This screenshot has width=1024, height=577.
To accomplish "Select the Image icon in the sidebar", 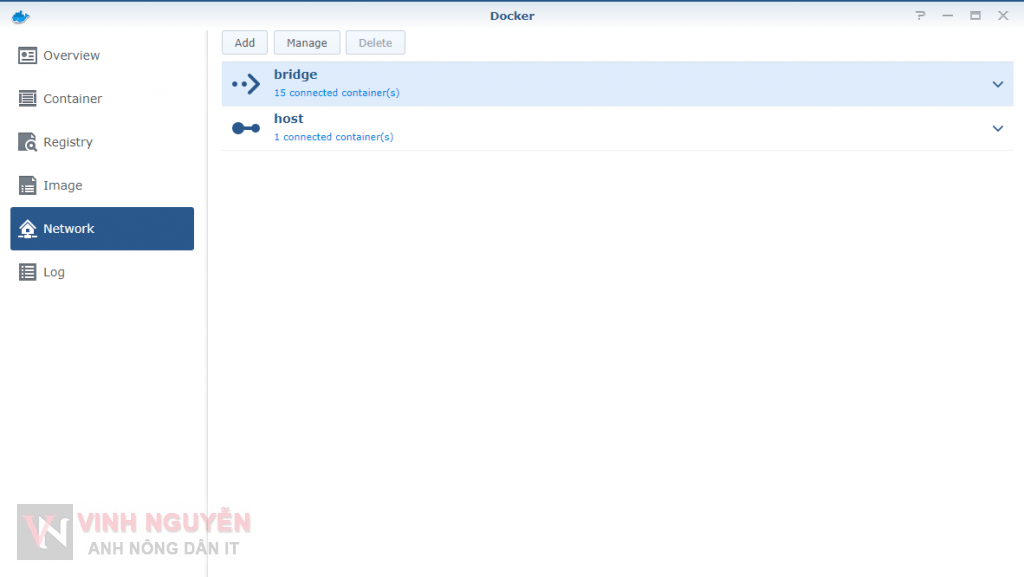I will pos(28,186).
